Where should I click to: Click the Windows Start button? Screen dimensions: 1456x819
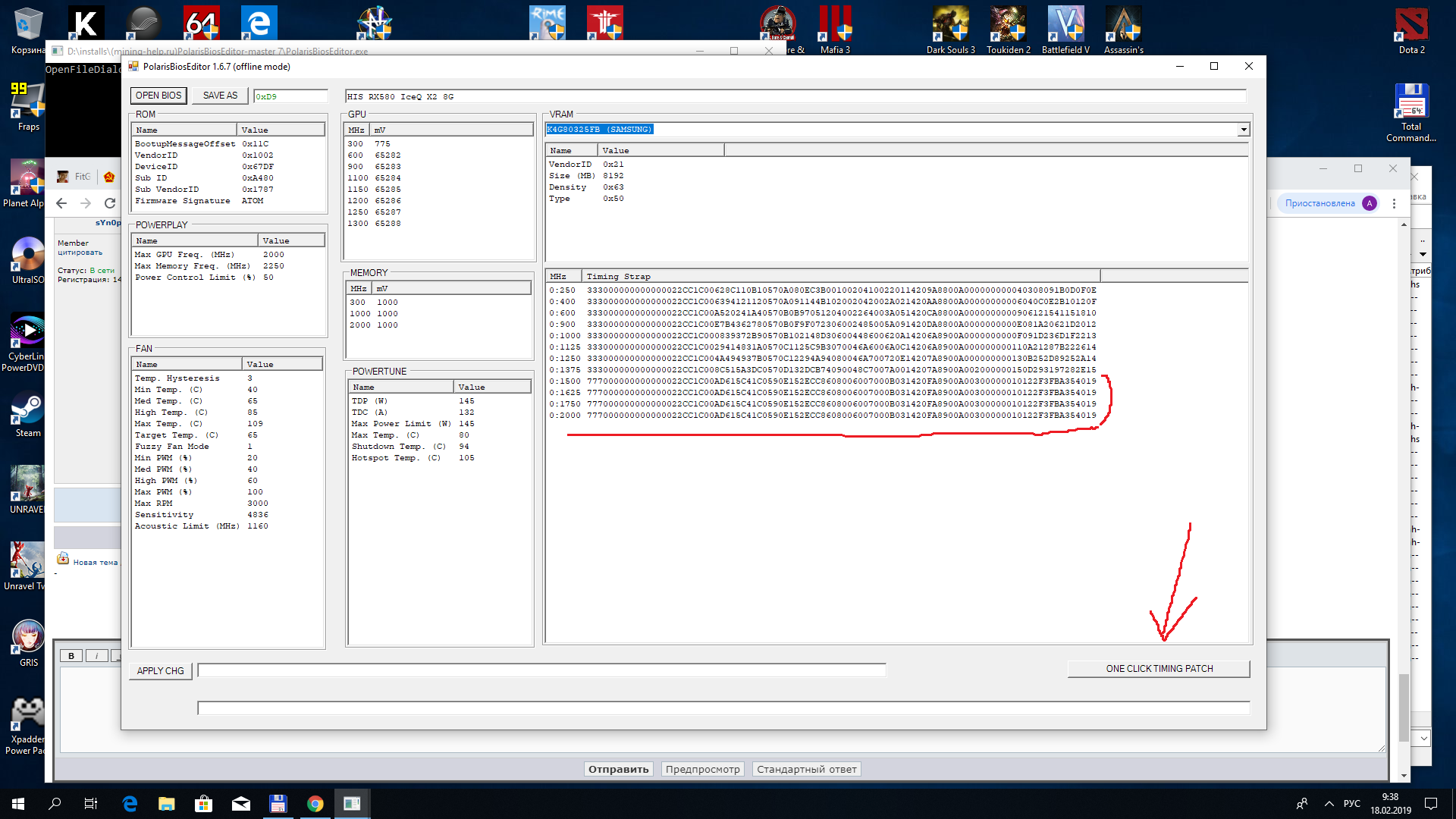(18, 804)
